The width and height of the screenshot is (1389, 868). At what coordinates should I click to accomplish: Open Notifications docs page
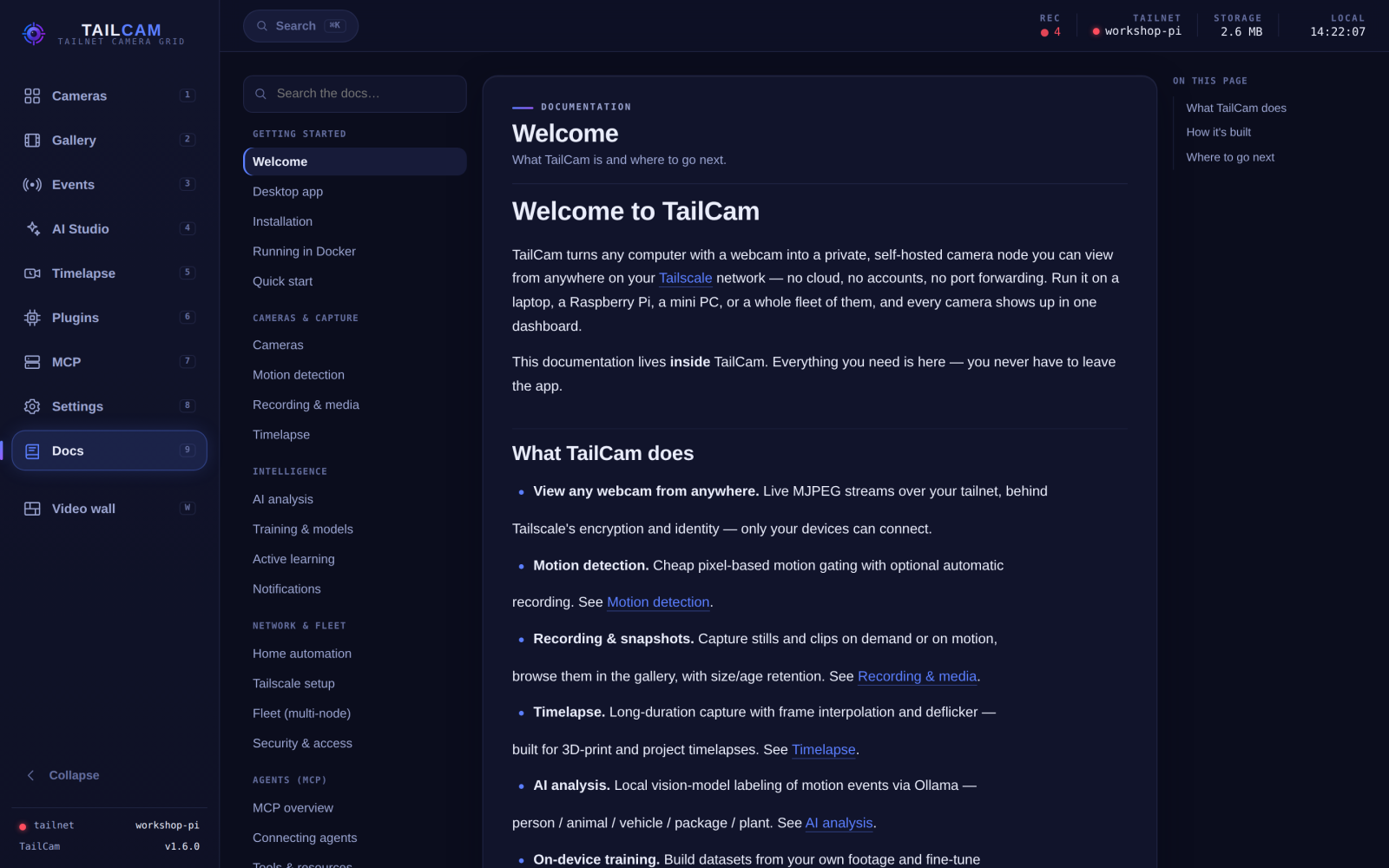pos(354,589)
